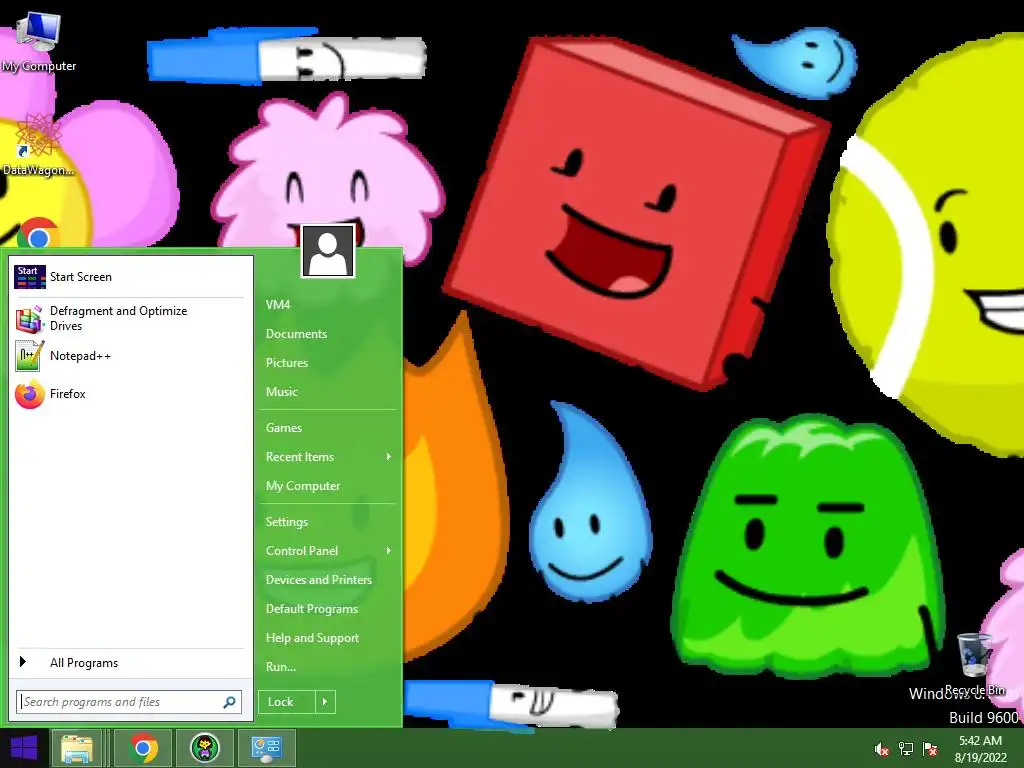Select the Start Screen entry text
The width and height of the screenshot is (1024, 768).
tap(81, 277)
